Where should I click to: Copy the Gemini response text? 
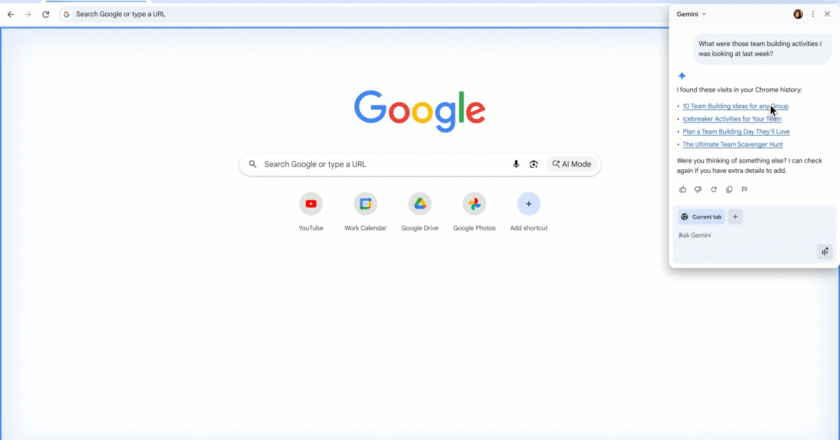(729, 189)
